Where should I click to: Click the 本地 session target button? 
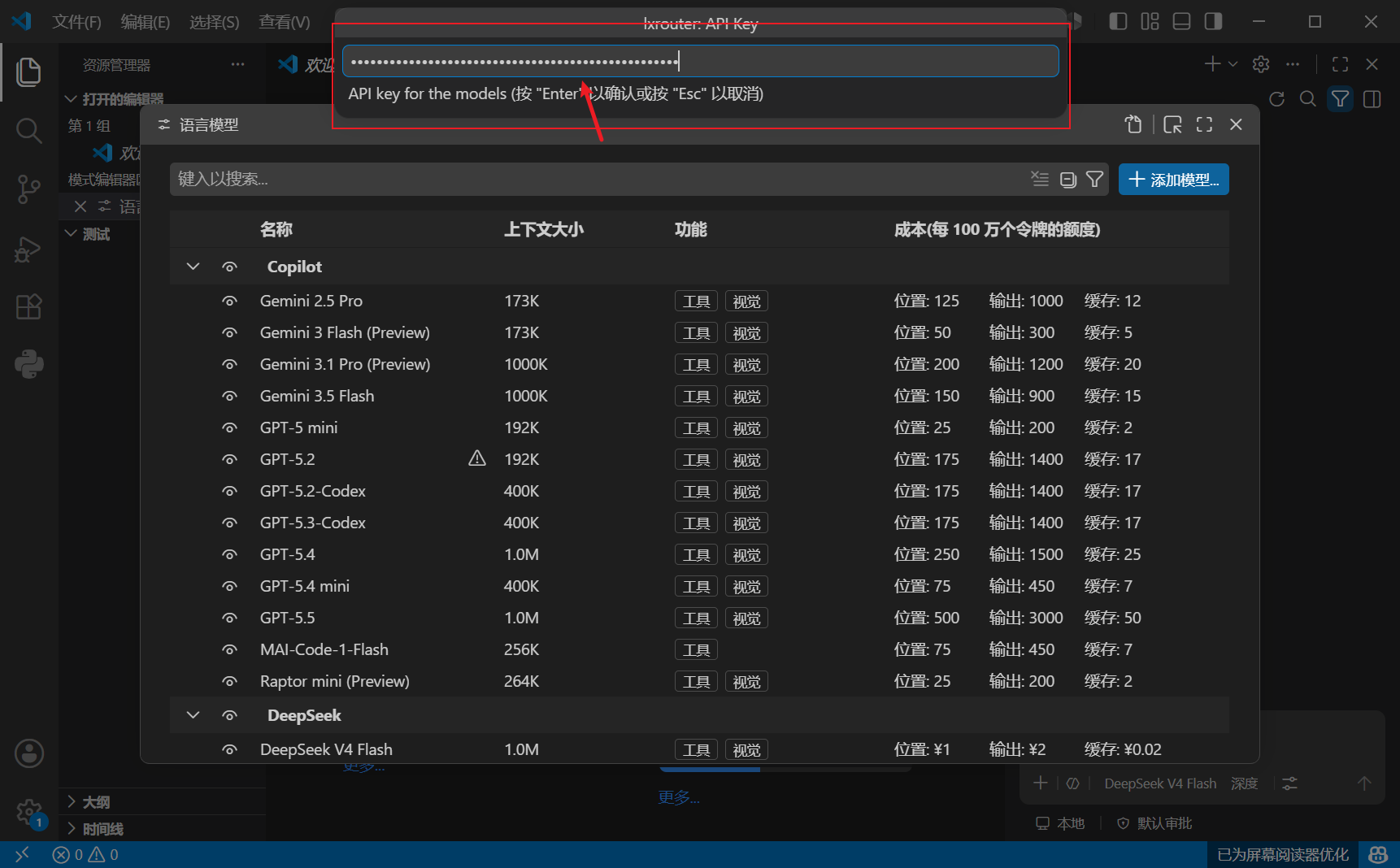tap(1060, 823)
